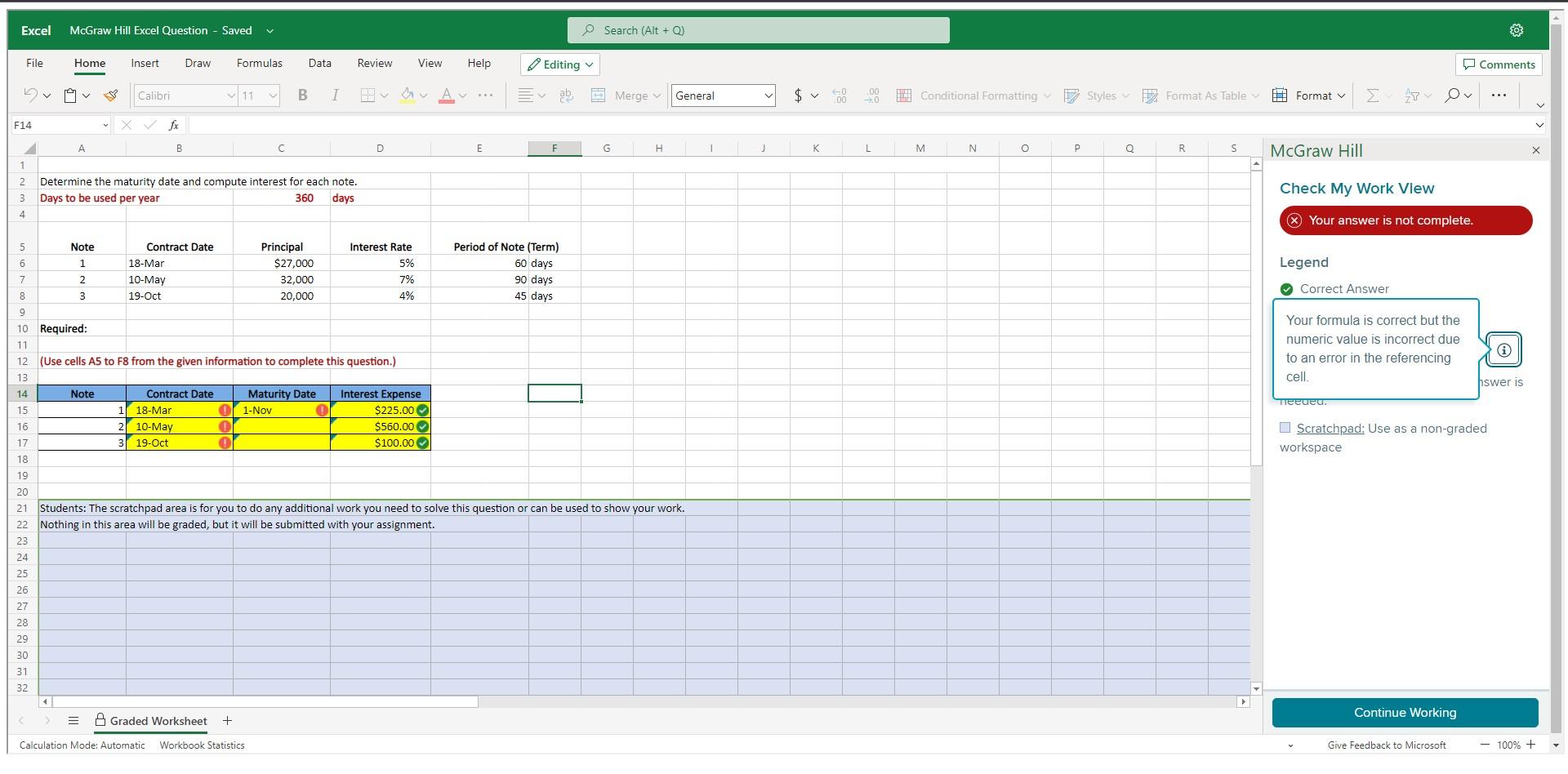Click the Insert Function fx icon
This screenshot has width=1568, height=774.
[173, 125]
